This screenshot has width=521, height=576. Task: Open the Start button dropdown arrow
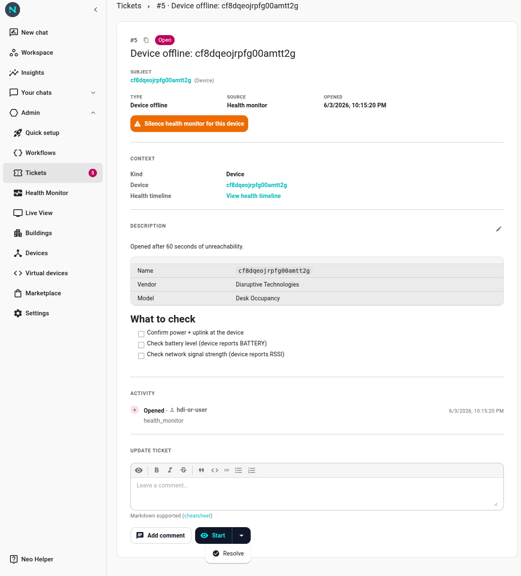(x=241, y=536)
